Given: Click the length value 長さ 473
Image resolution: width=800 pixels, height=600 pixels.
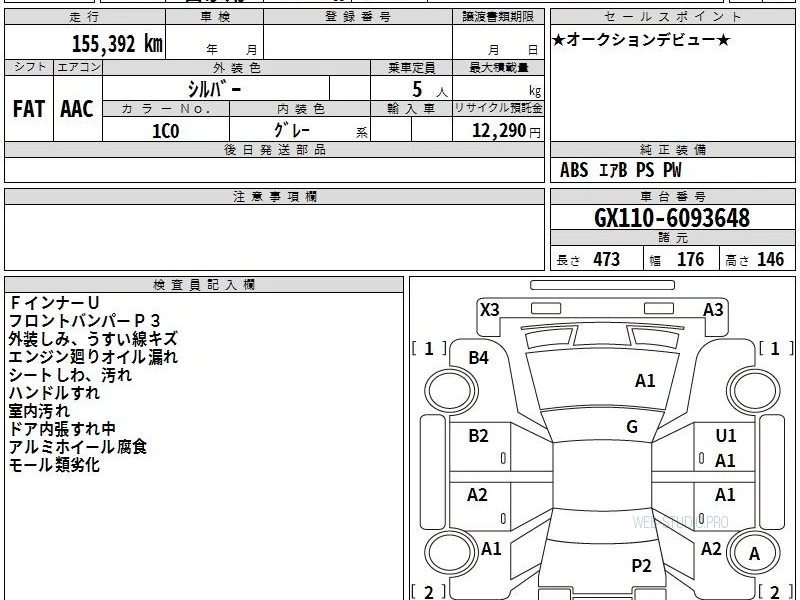Looking at the screenshot, I should 588,259.
